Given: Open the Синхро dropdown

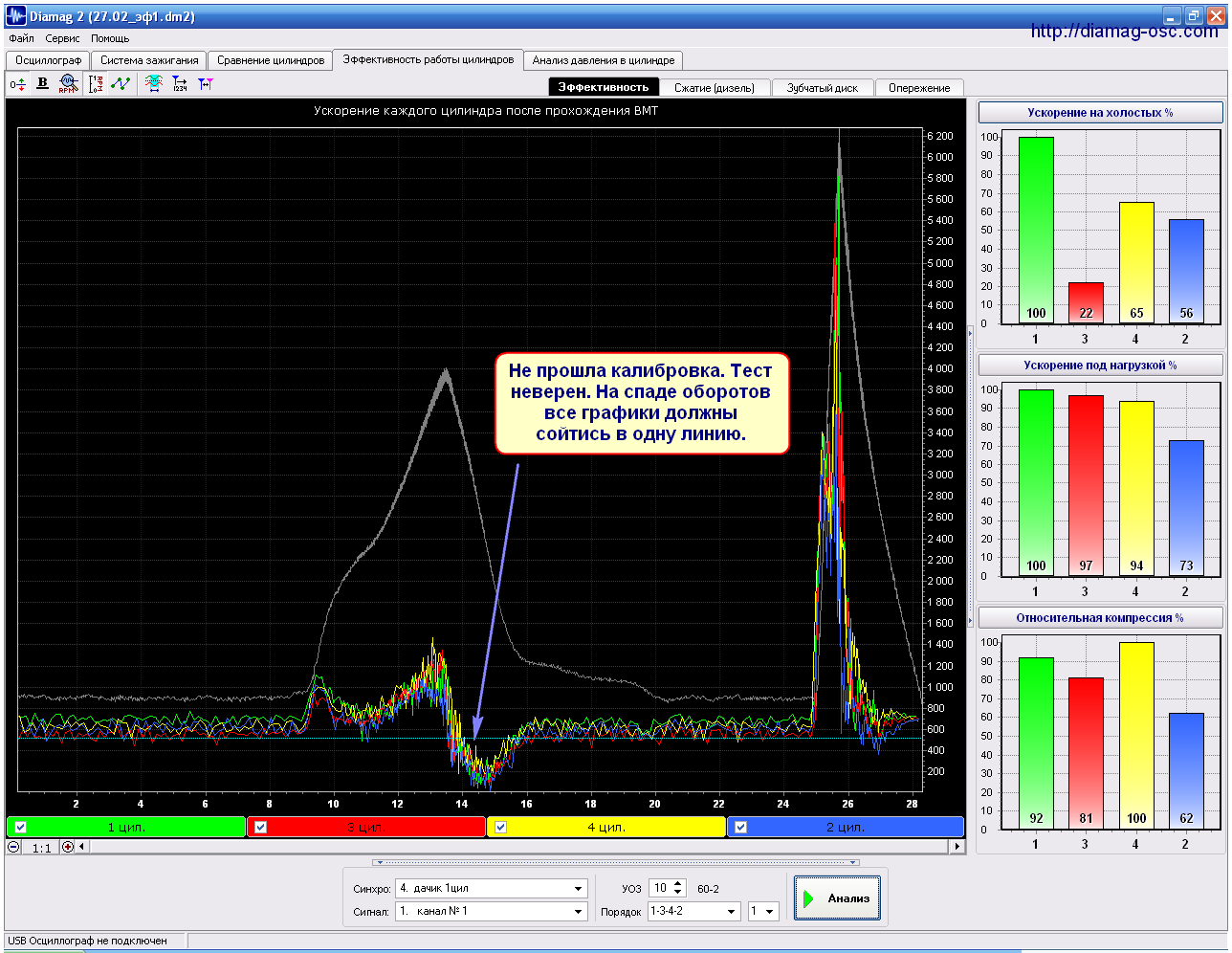Looking at the screenshot, I should [x=578, y=889].
